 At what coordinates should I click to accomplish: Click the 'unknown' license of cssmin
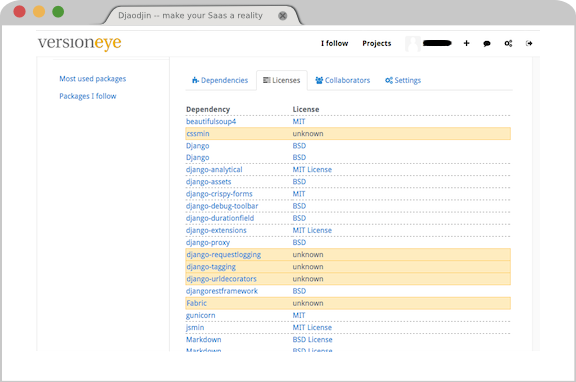coord(308,133)
